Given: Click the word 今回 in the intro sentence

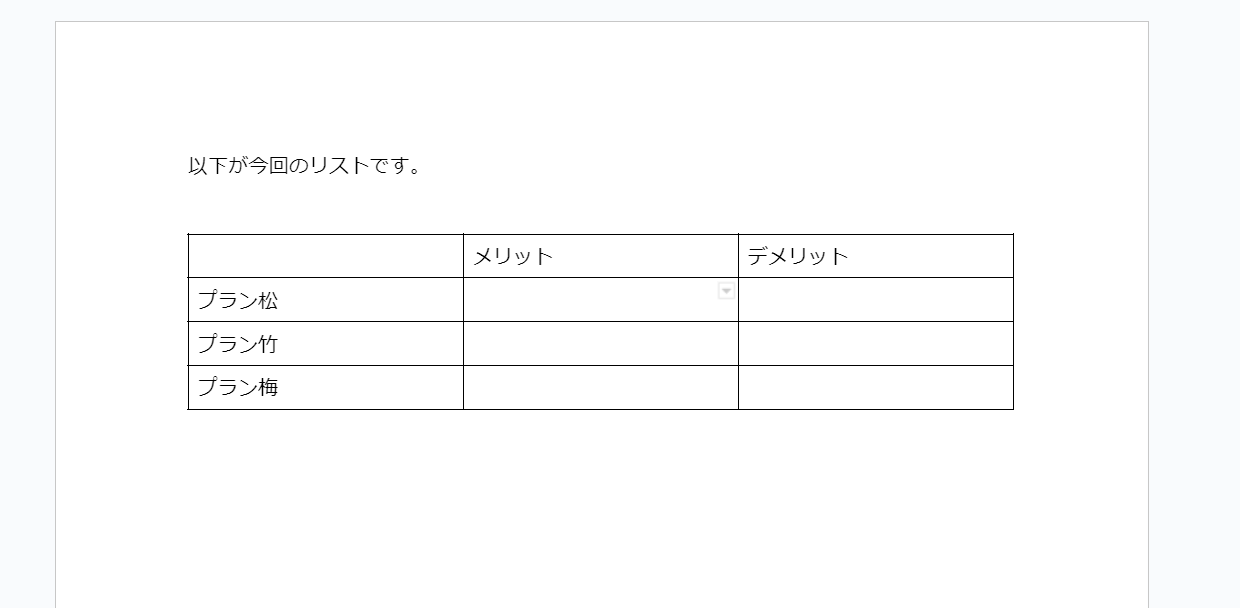Looking at the screenshot, I should (x=267, y=166).
